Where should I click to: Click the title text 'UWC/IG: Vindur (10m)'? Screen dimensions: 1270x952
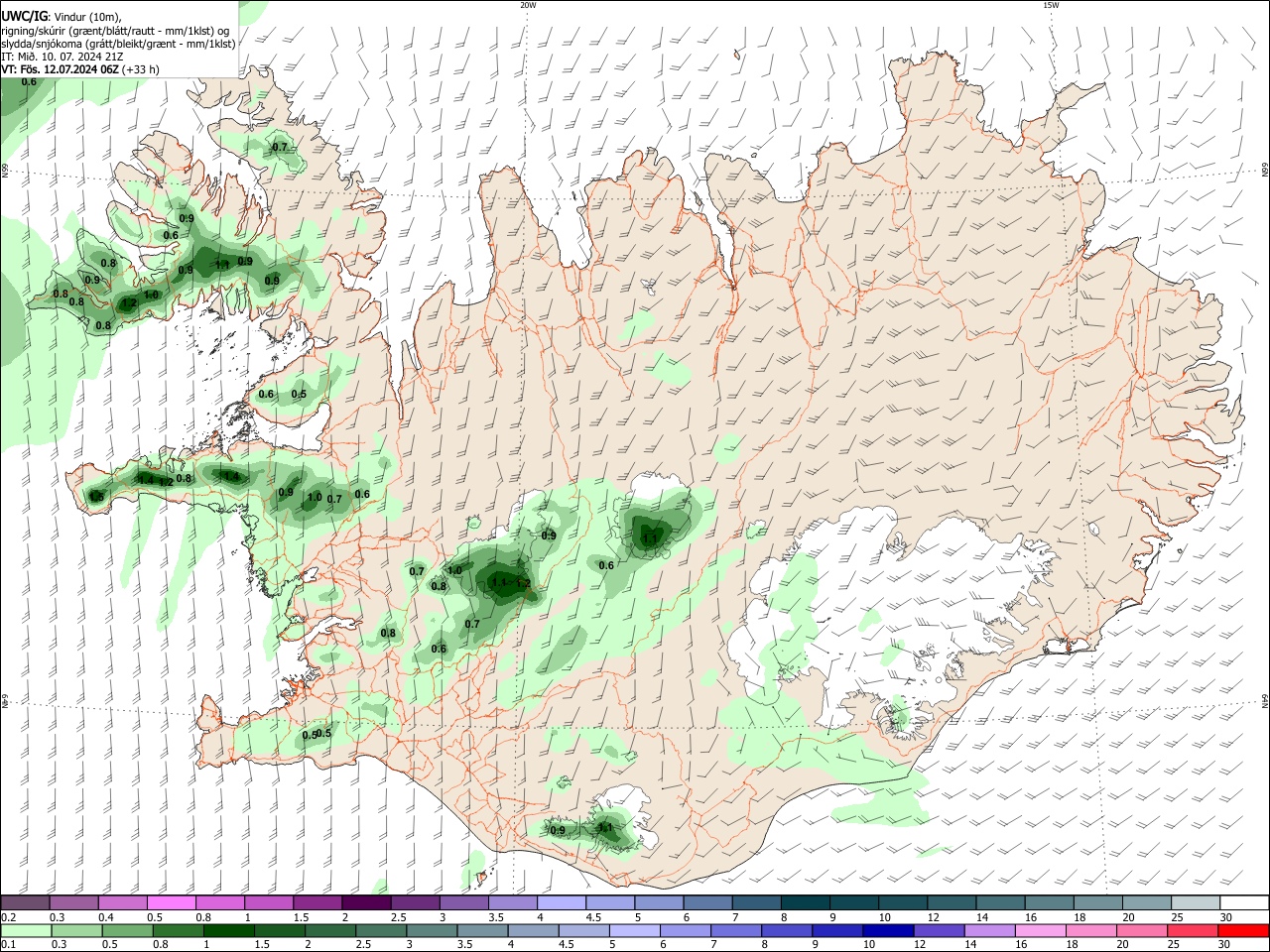coord(62,17)
